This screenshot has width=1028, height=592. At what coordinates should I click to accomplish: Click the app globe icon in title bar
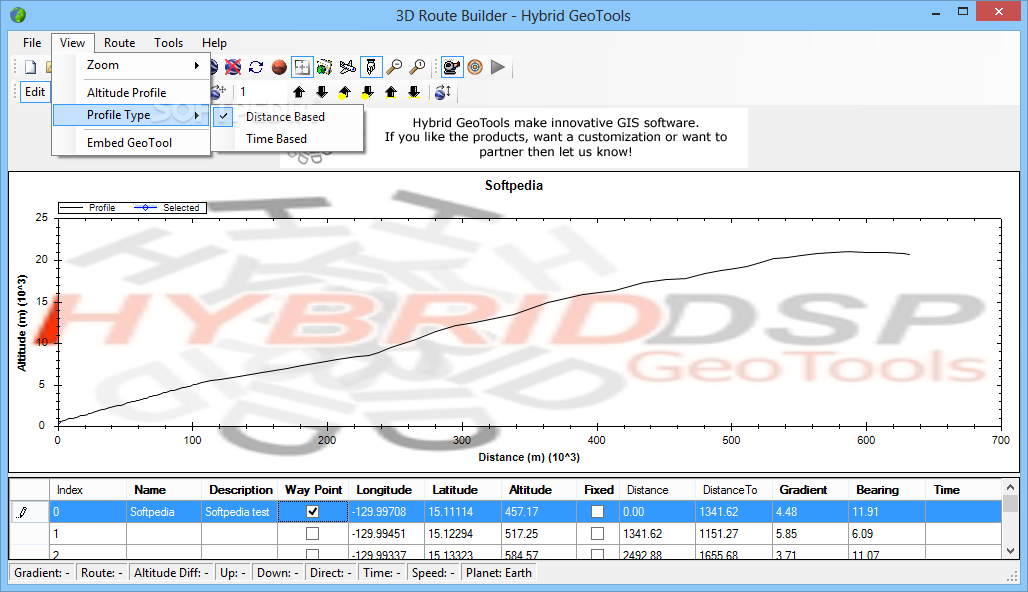tap(18, 14)
